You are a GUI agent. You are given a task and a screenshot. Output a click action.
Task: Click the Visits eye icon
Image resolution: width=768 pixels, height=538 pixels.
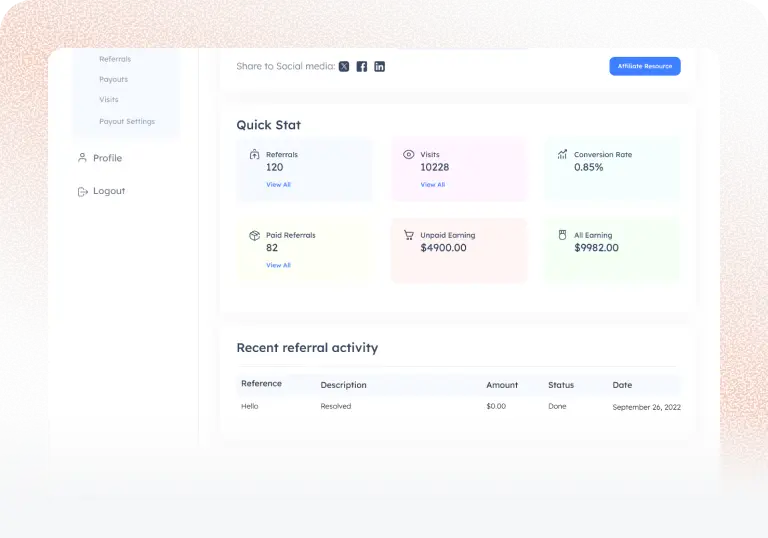coord(408,154)
